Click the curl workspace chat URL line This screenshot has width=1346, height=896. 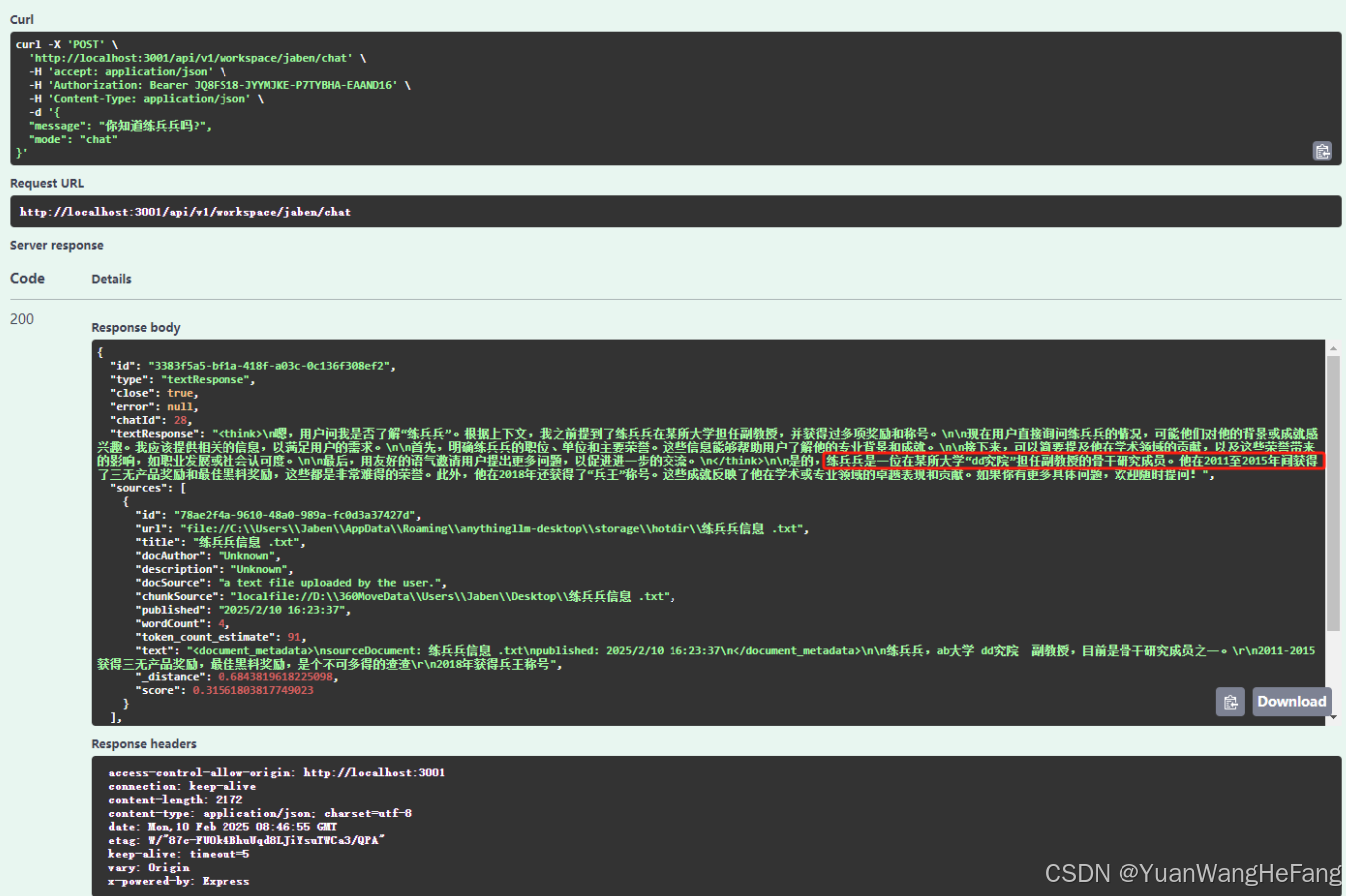click(198, 58)
